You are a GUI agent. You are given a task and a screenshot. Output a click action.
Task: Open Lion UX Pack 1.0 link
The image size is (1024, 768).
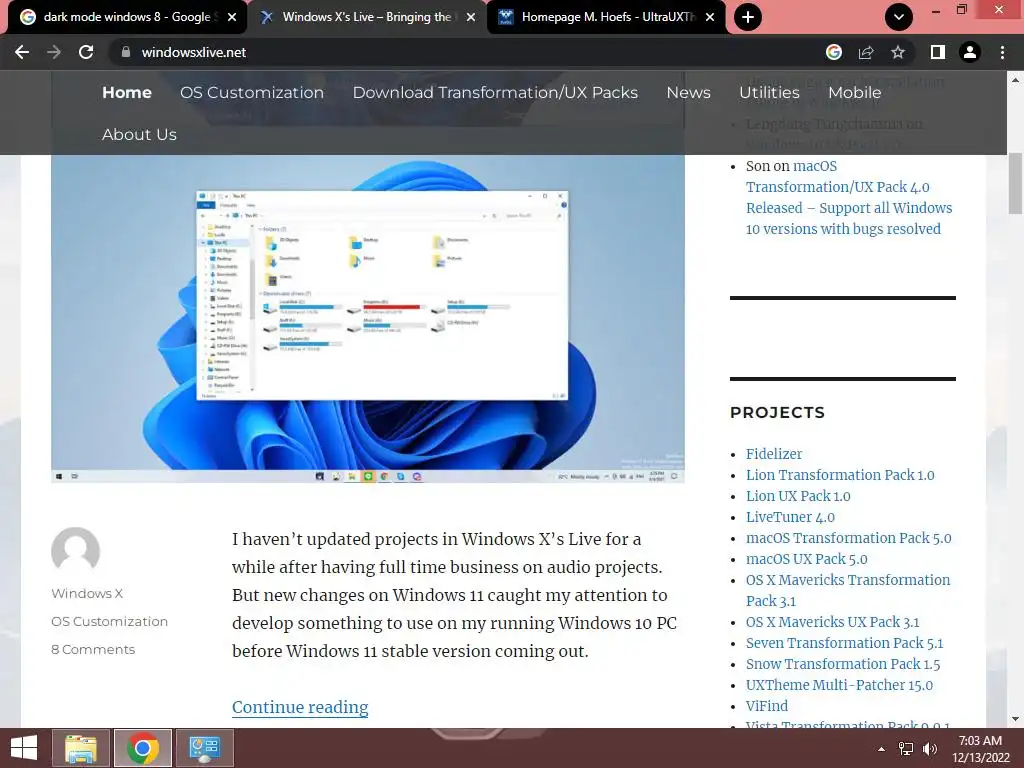click(798, 496)
